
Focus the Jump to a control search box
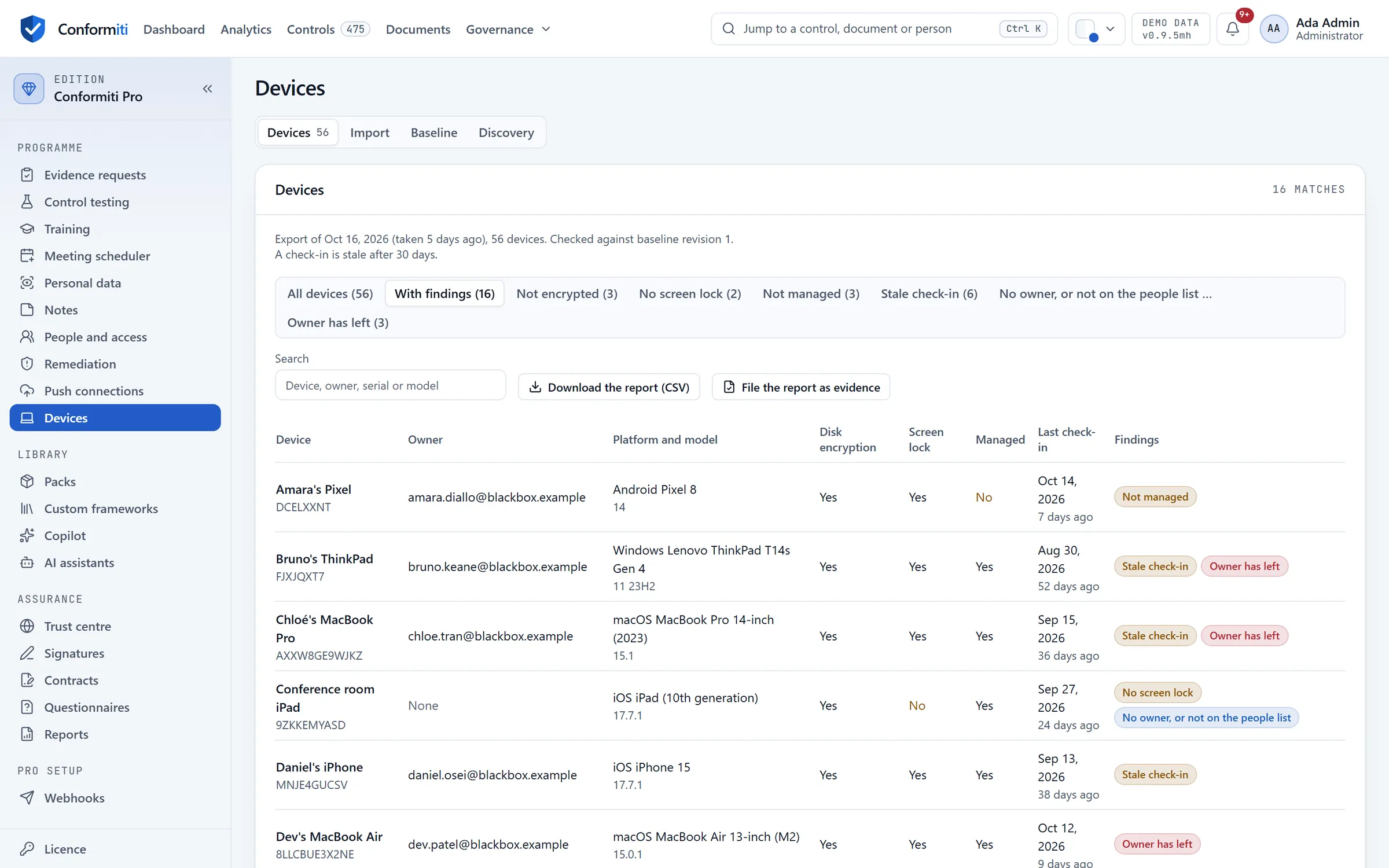[x=884, y=29]
